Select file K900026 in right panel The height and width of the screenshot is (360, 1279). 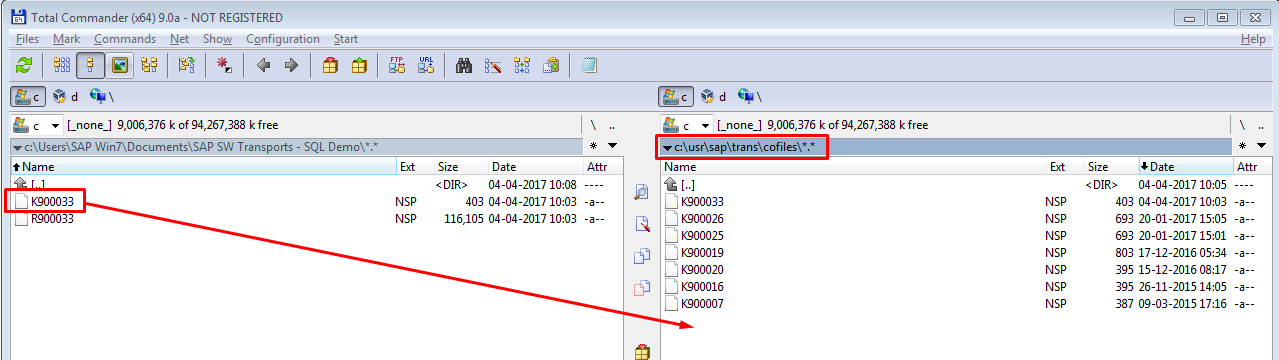point(702,218)
